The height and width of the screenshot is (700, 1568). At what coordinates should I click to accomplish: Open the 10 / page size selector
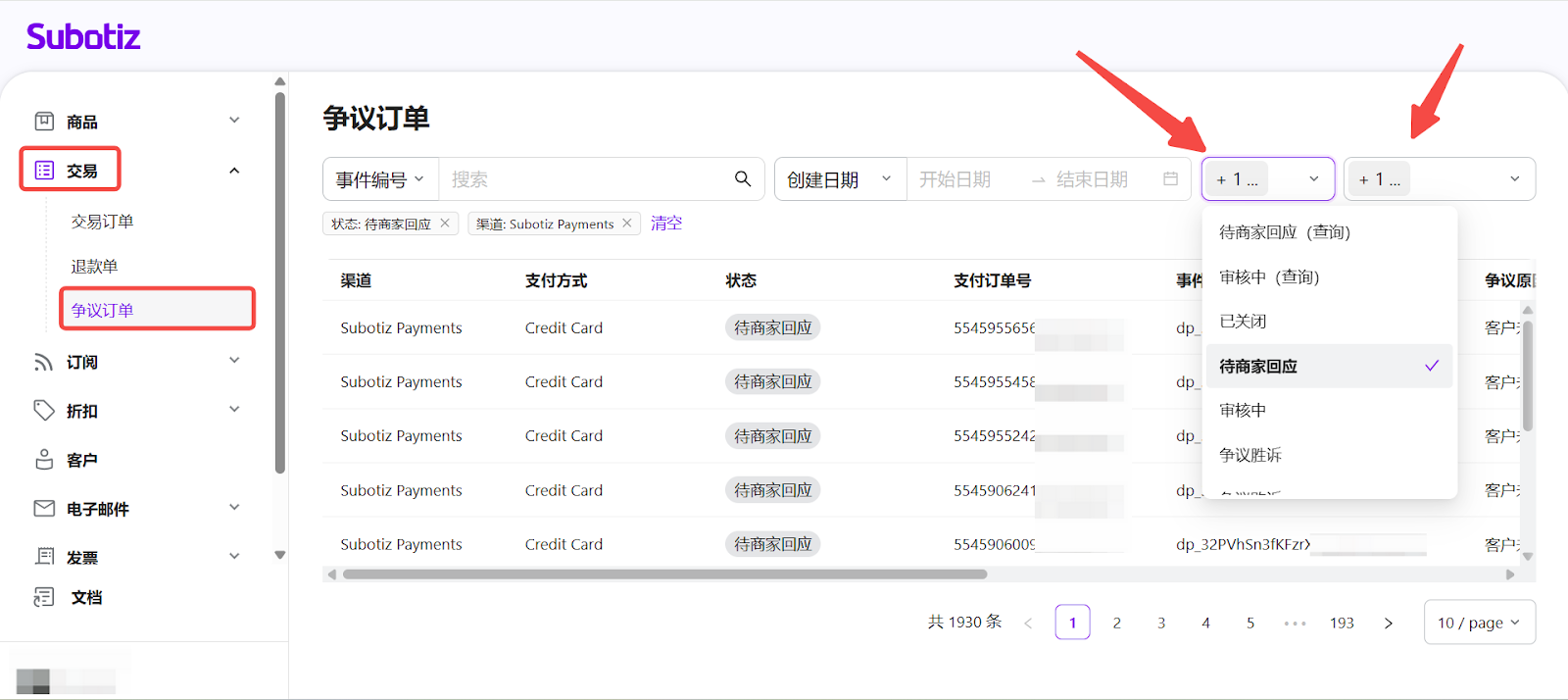1478,623
